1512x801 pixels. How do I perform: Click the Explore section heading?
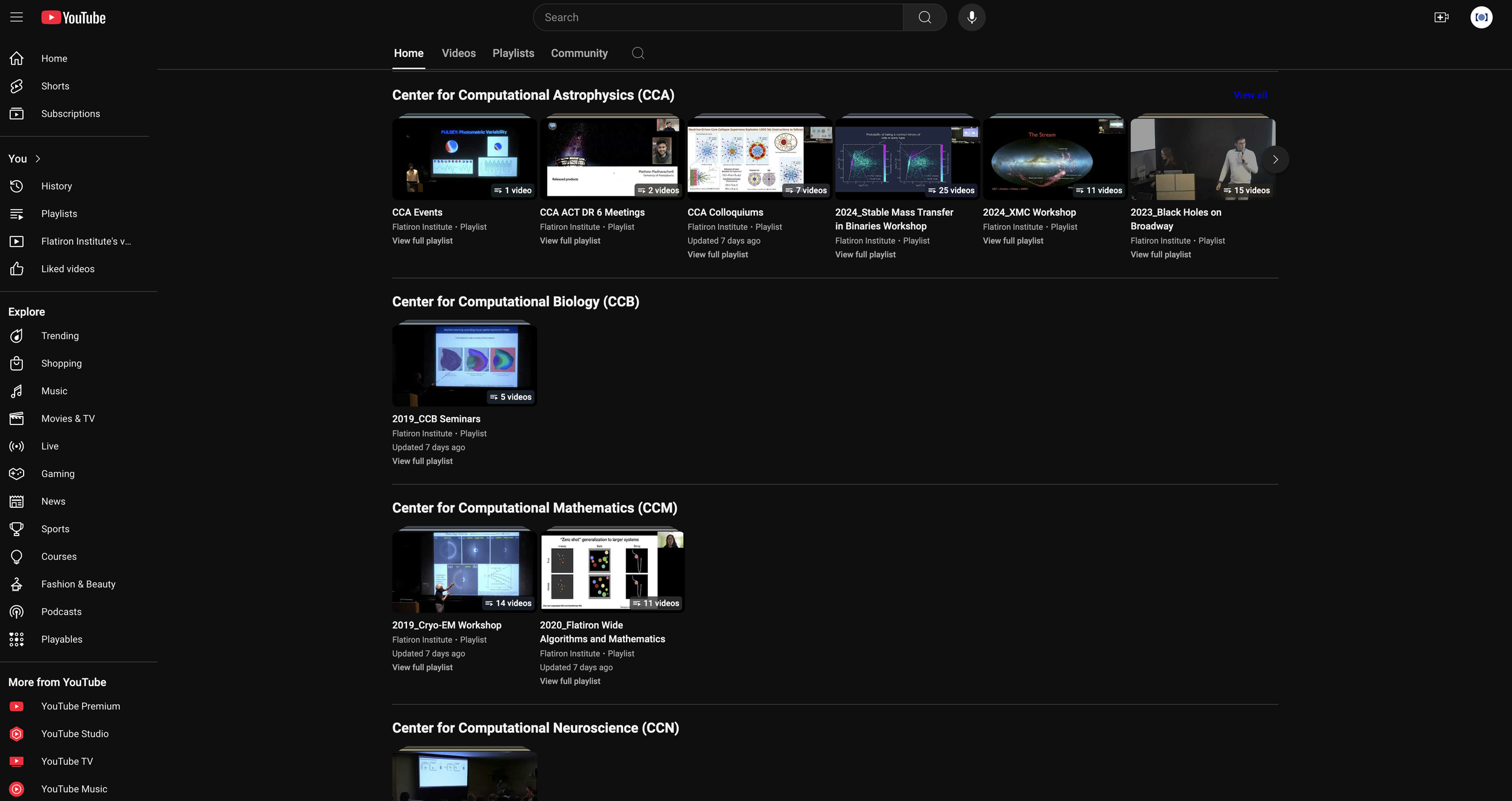pyautogui.click(x=27, y=312)
